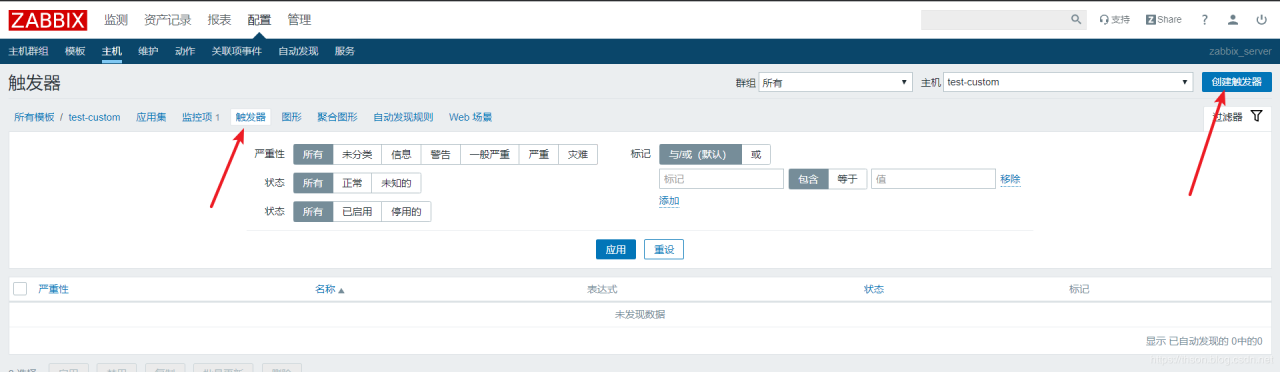The image size is (1280, 372).
Task: Tick the select-all table checkbox
Action: tap(20, 289)
